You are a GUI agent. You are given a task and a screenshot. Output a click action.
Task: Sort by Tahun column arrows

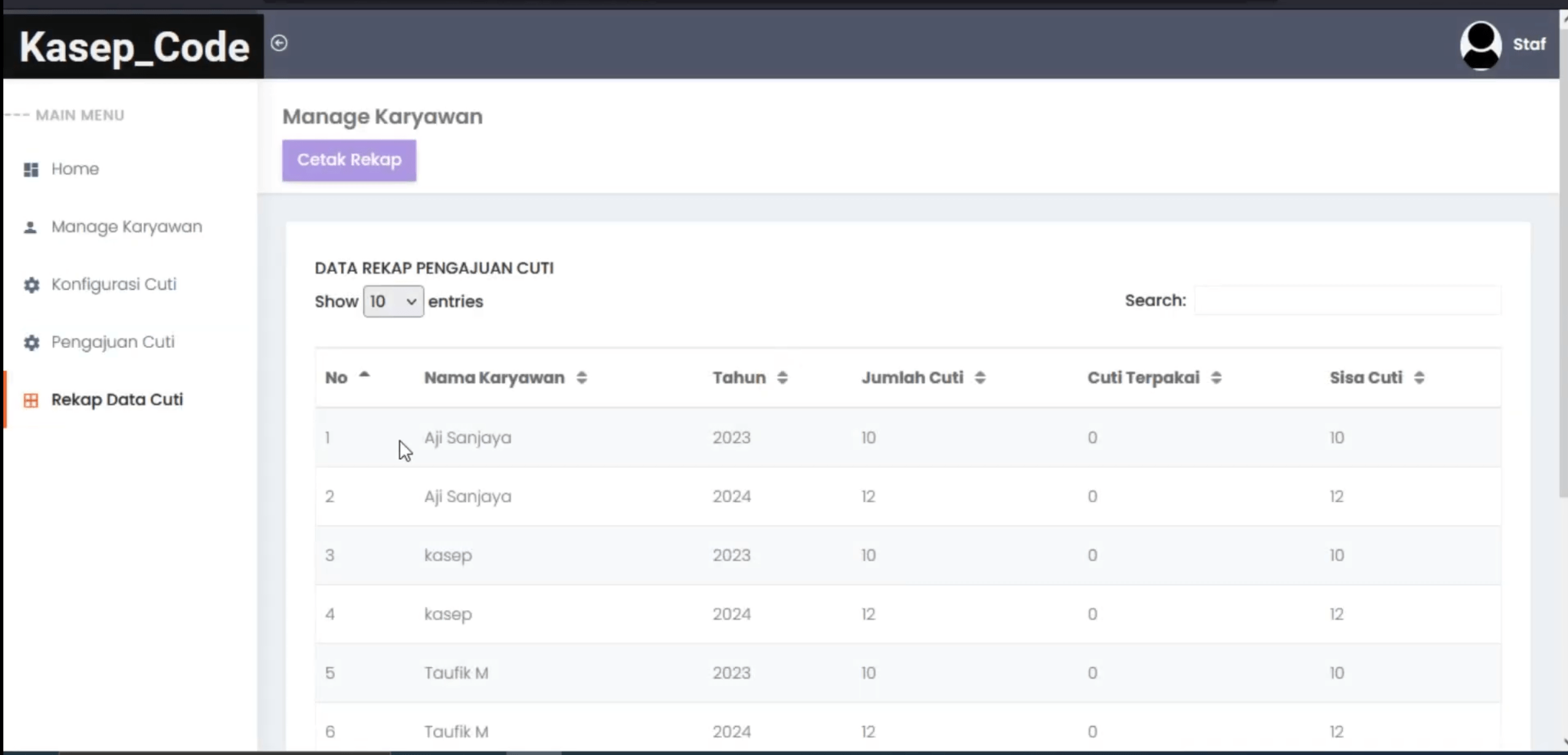tap(782, 378)
